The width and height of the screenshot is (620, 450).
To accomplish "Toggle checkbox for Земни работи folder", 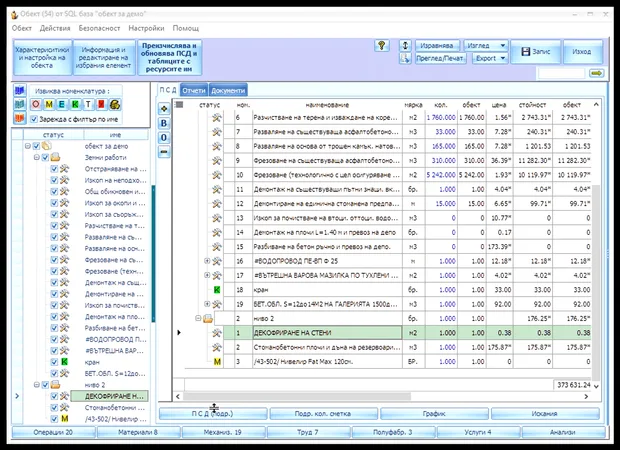I will tap(45, 157).
